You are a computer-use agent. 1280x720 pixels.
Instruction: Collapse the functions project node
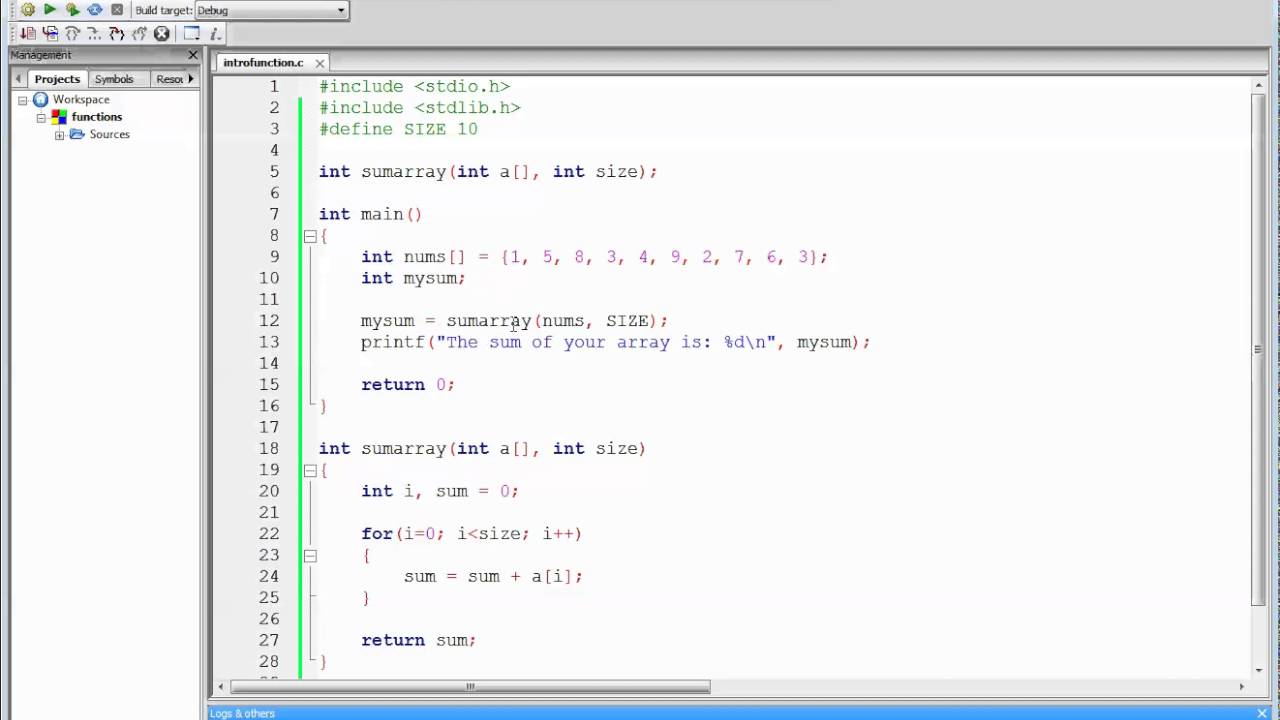click(41, 117)
